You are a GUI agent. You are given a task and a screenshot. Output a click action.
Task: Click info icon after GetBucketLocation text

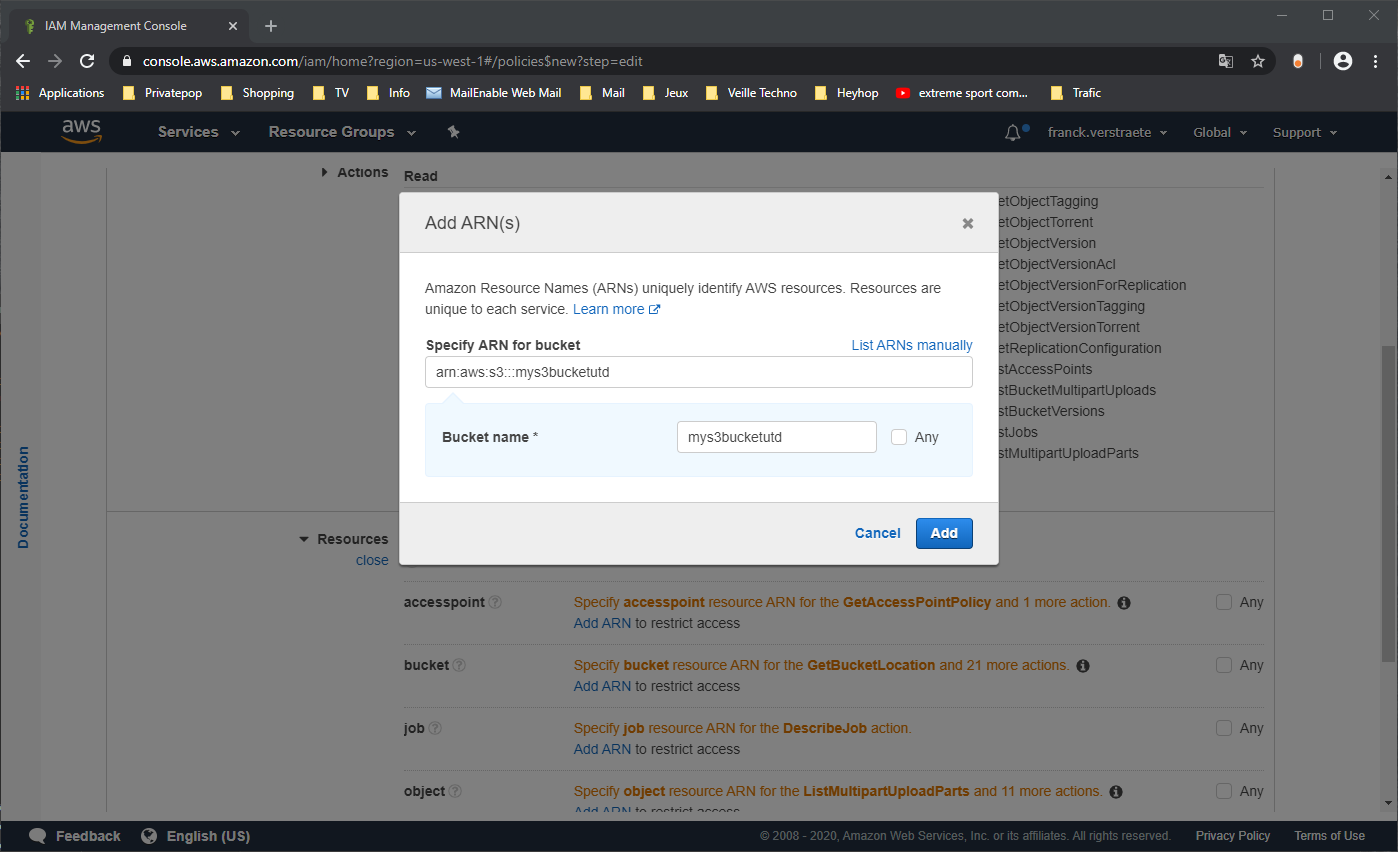coord(1083,666)
